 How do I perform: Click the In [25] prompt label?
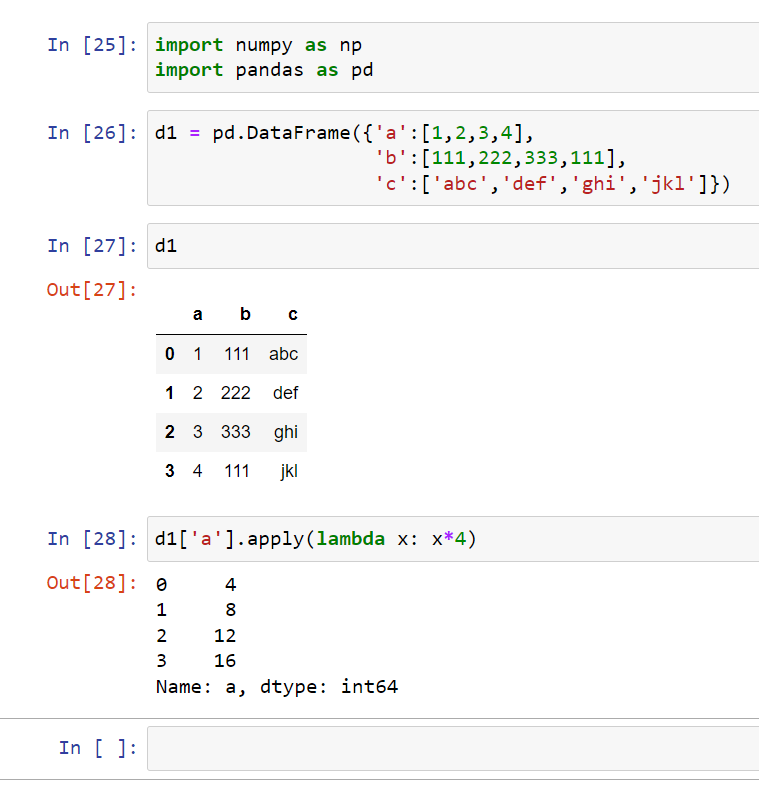click(x=92, y=45)
